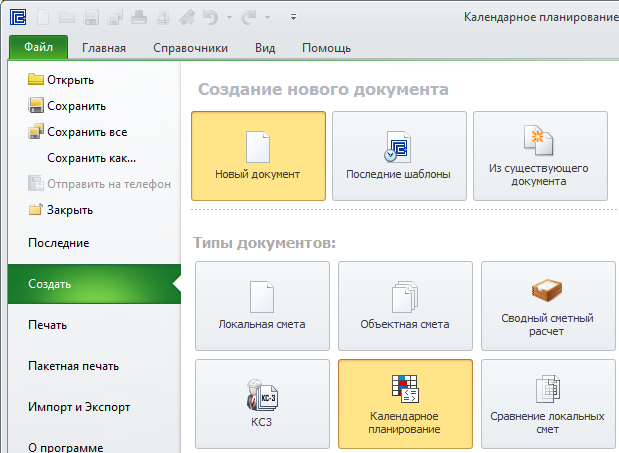Screen dimensions: 619x453
Task: Click the Redo arrow in quick access toolbar
Action: point(249,17)
